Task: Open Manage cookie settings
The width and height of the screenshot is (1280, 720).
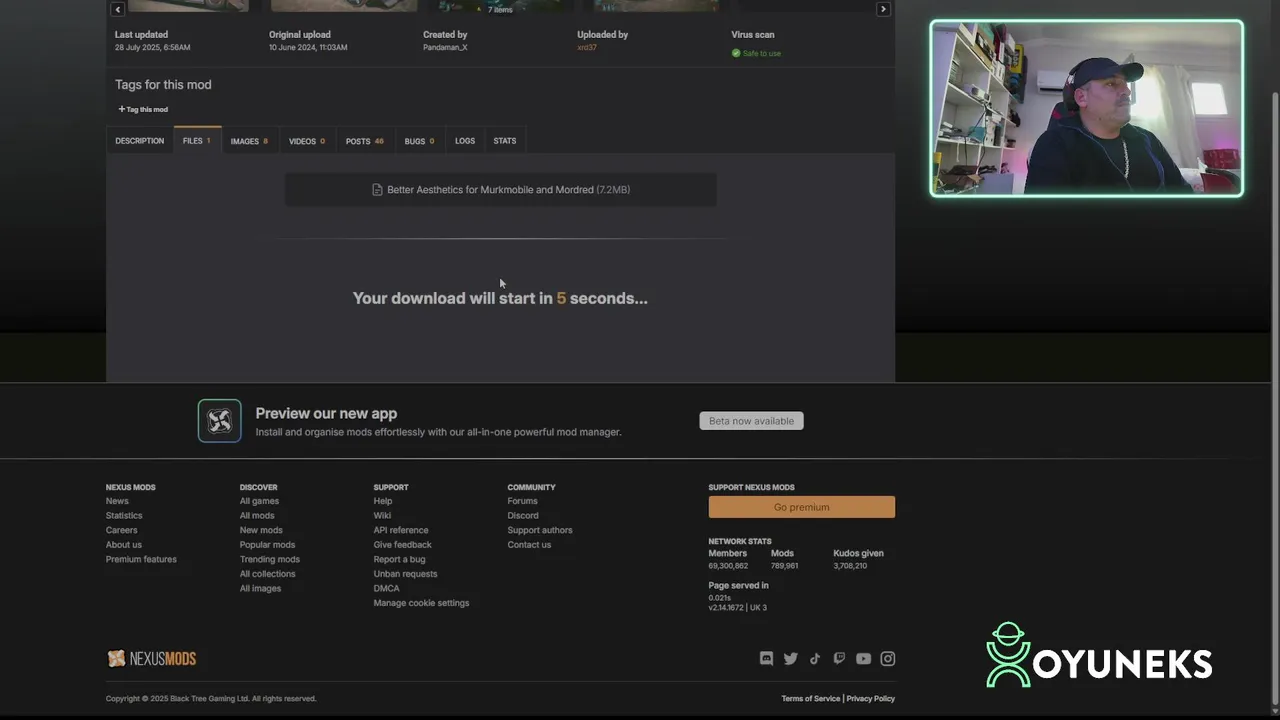Action: (x=421, y=603)
